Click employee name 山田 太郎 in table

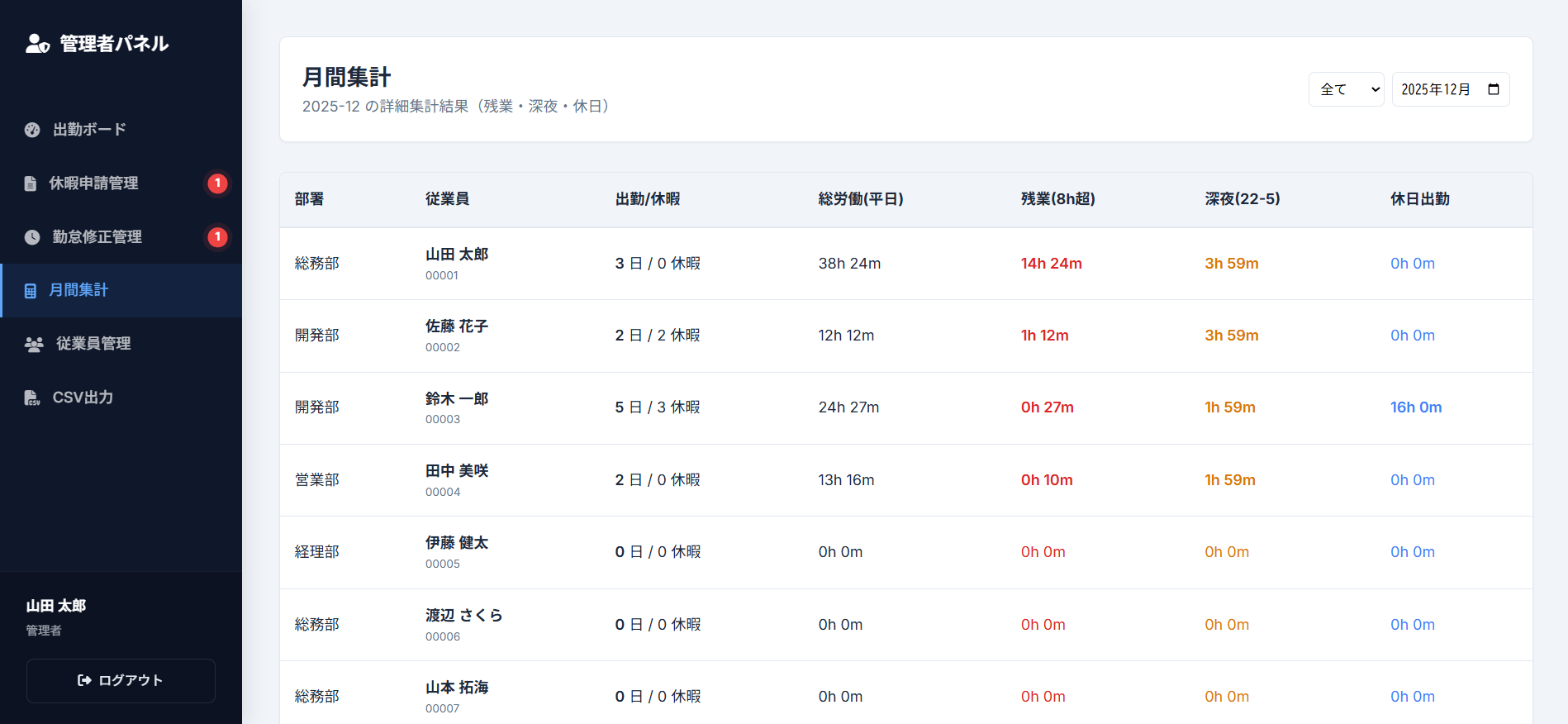(457, 255)
